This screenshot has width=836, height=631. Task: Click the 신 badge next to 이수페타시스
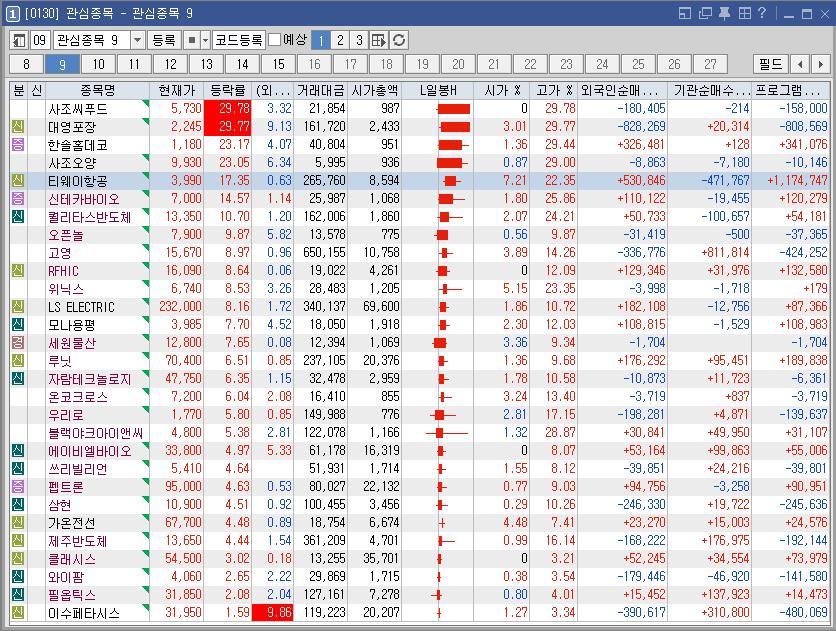pos(18,613)
